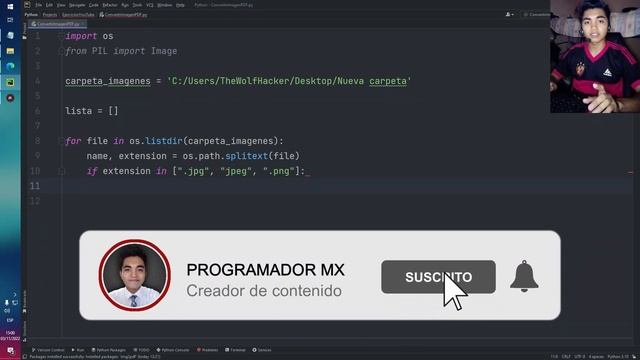Open the View menu
Screen dimensions: 640x360
[61, 5]
